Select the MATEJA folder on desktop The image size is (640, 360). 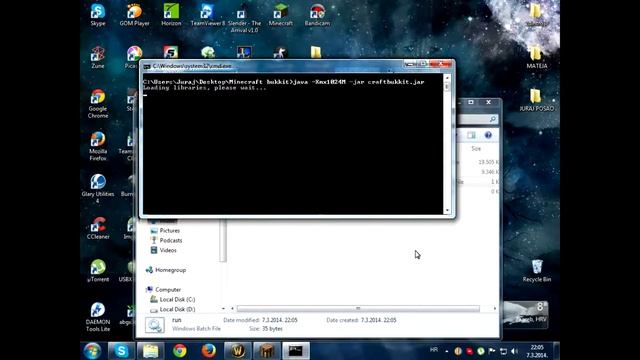pos(536,57)
